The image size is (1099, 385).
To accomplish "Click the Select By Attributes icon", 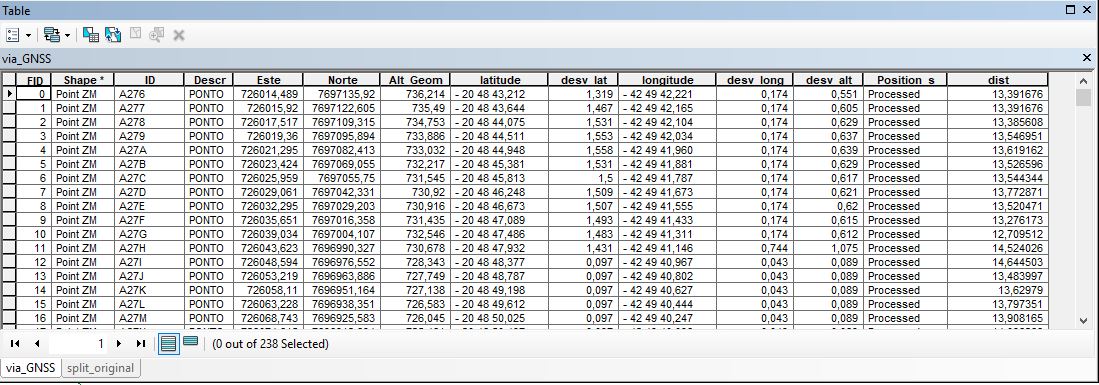I will pyautogui.click(x=90, y=34).
